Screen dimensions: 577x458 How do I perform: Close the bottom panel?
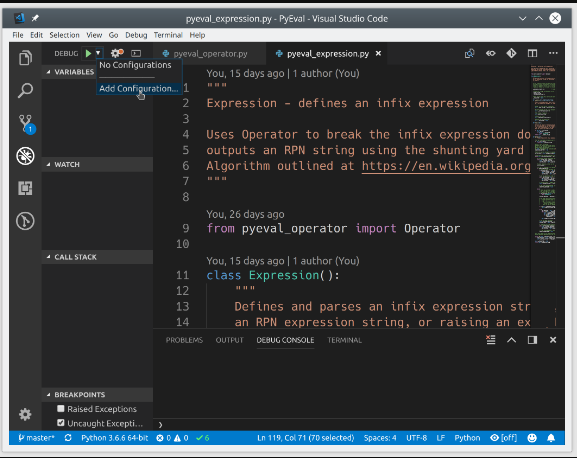tap(553, 340)
